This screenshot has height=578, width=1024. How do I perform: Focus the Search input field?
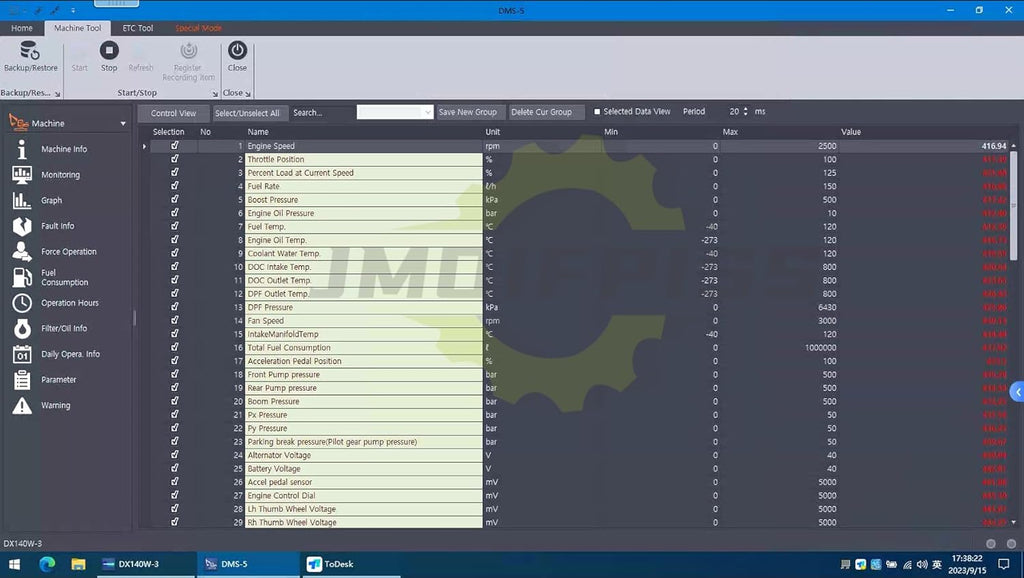pyautogui.click(x=321, y=113)
